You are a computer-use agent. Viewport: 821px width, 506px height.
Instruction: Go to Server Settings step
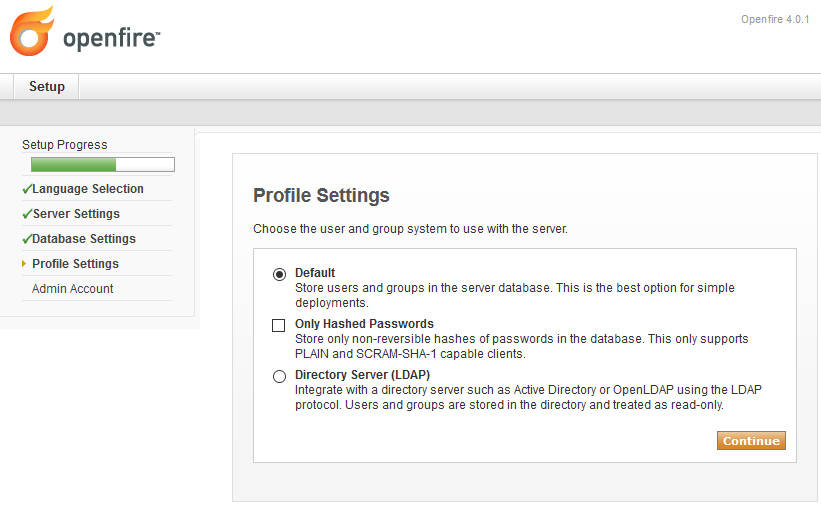point(76,214)
